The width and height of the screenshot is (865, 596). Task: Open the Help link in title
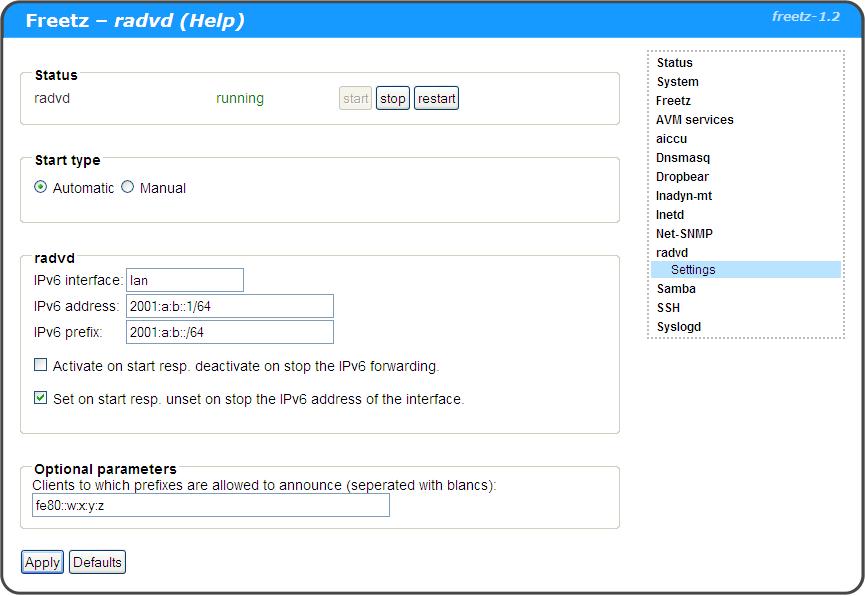point(212,21)
